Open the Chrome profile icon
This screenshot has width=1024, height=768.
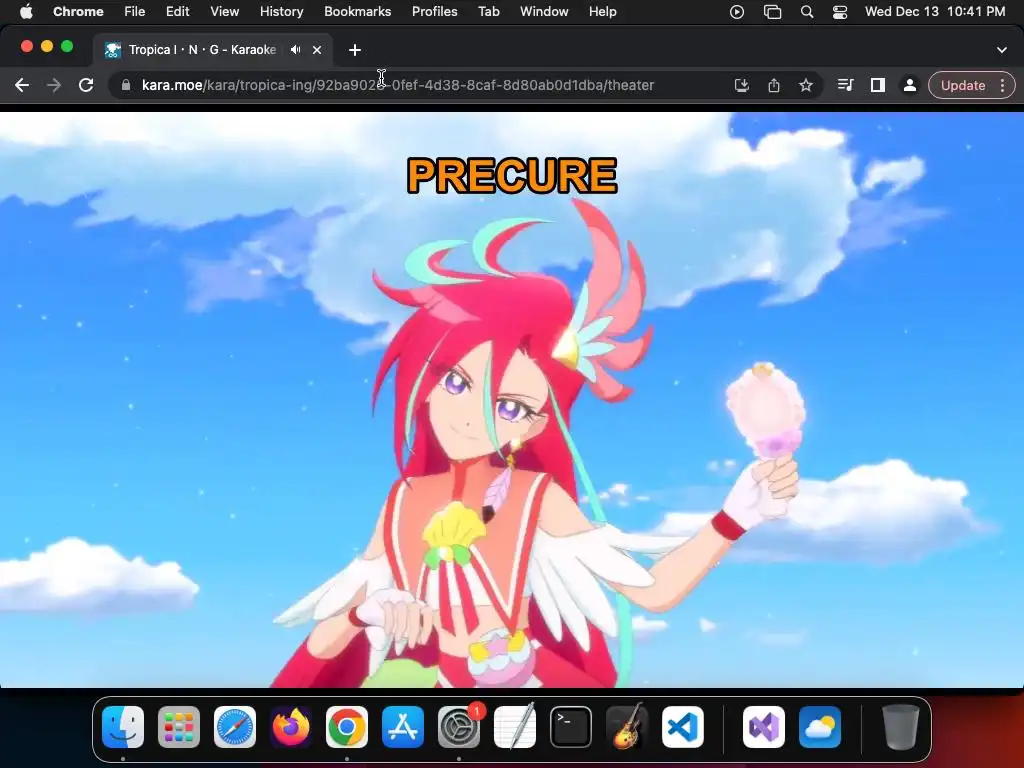[909, 85]
